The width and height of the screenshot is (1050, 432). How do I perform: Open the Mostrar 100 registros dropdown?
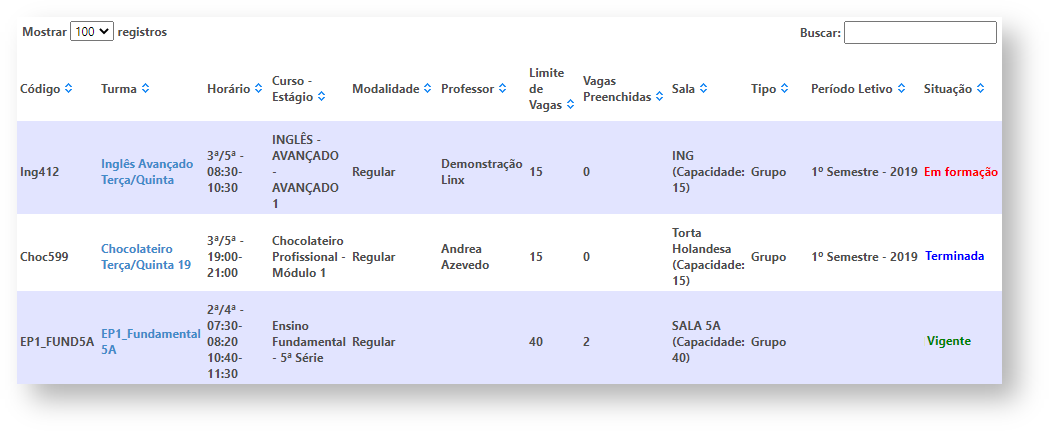pyautogui.click(x=92, y=32)
